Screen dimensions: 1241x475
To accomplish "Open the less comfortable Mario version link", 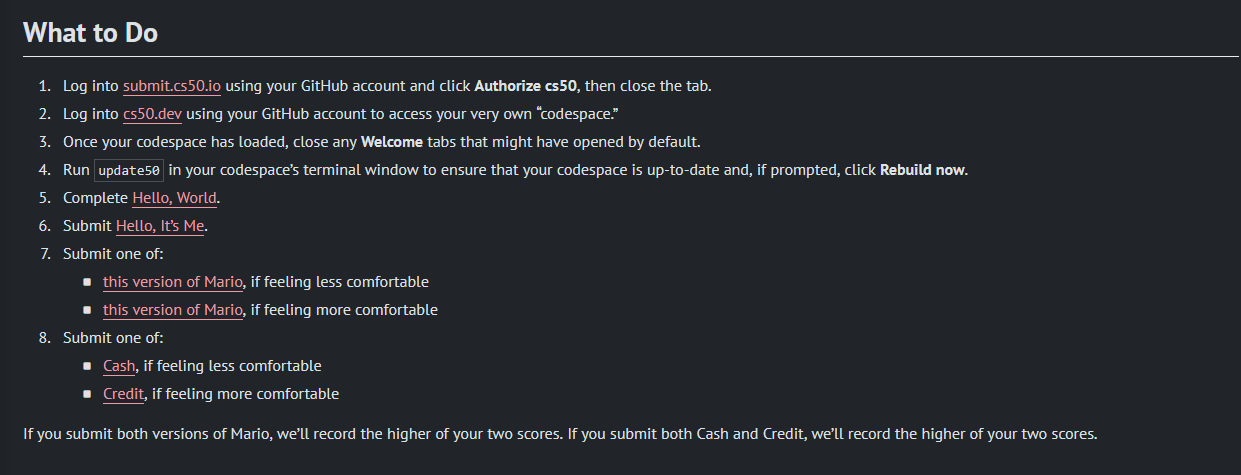I will click(172, 282).
